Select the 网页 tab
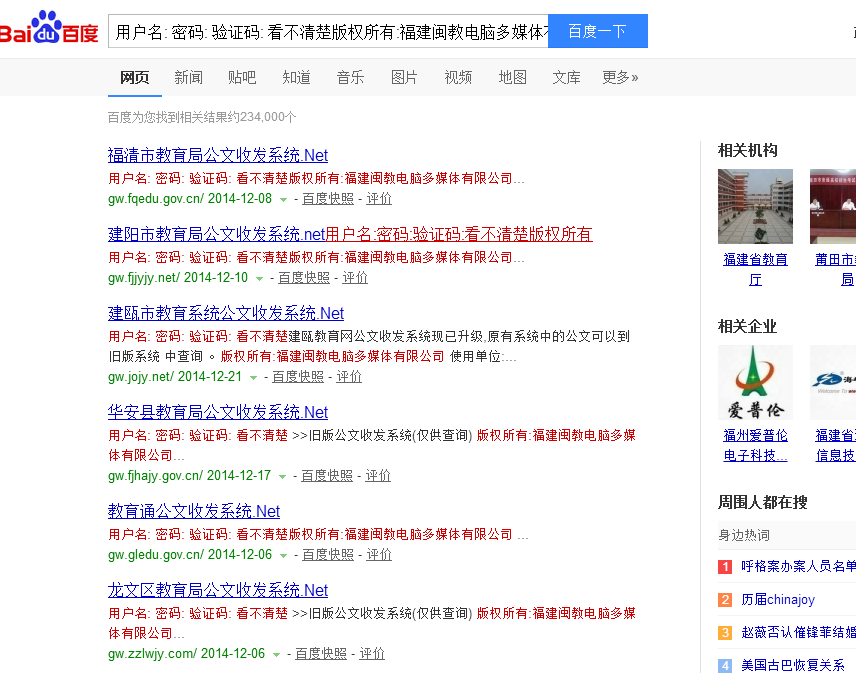 click(x=134, y=78)
